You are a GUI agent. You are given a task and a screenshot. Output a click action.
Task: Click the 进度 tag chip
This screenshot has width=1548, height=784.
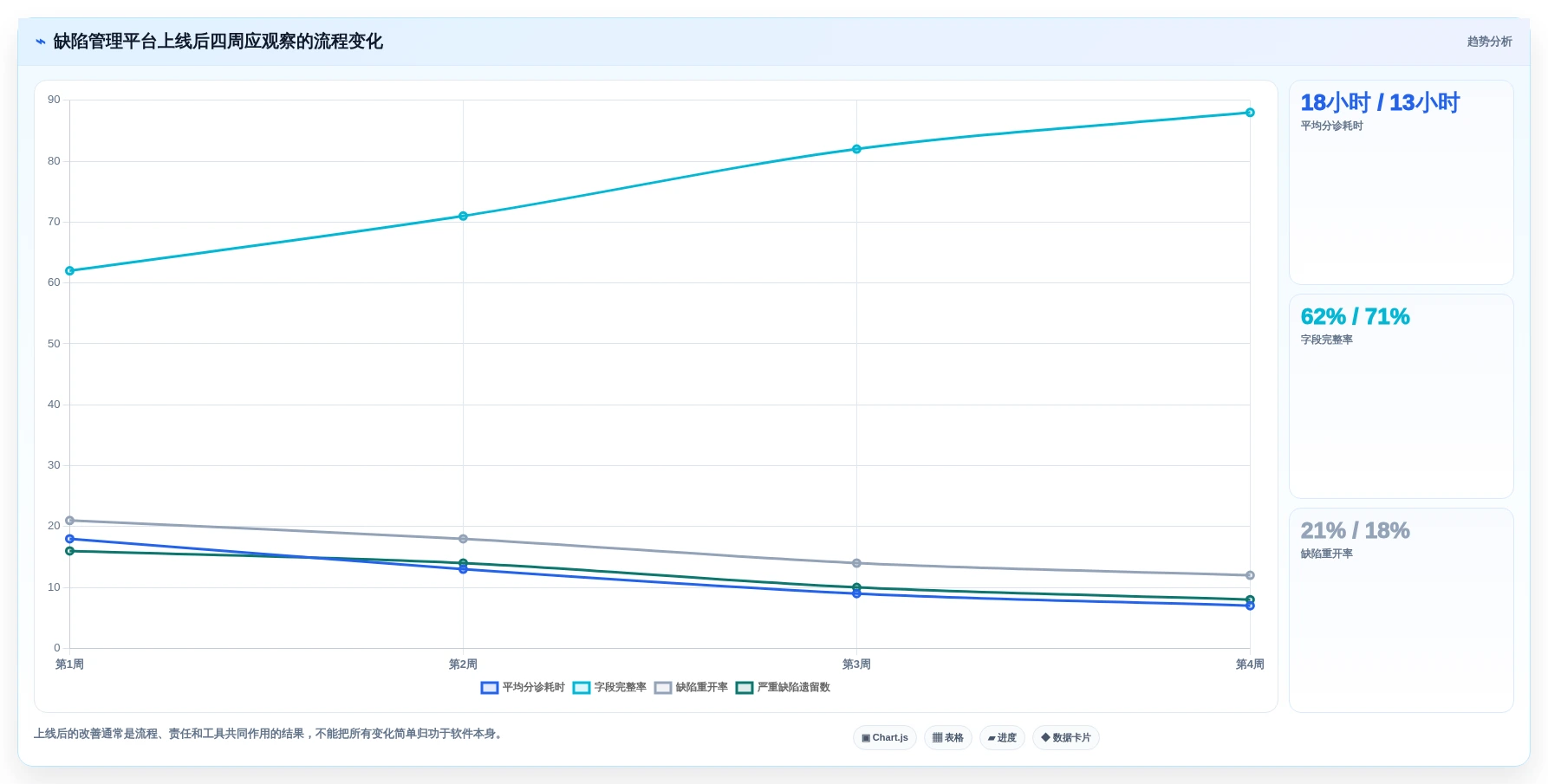1002,738
